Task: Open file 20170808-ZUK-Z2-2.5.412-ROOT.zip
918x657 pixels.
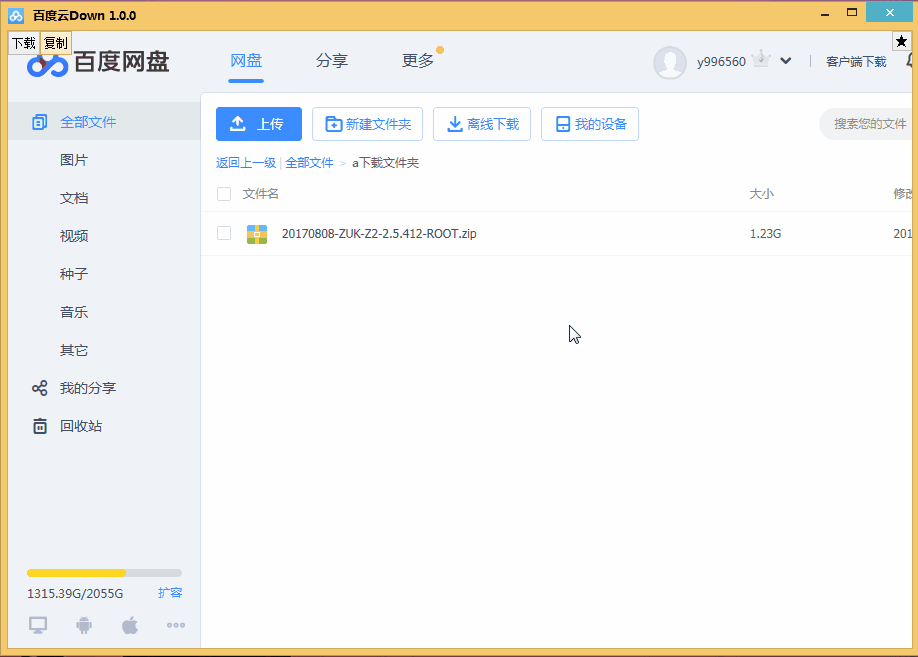Action: pyautogui.click(x=379, y=234)
